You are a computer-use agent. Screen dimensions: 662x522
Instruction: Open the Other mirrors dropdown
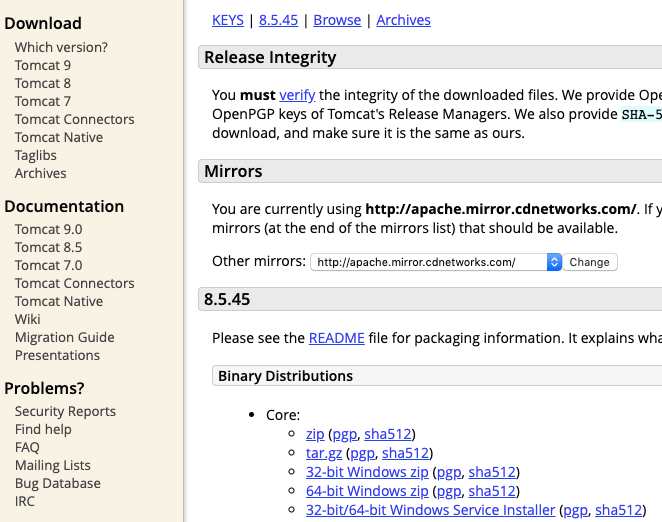(x=435, y=262)
